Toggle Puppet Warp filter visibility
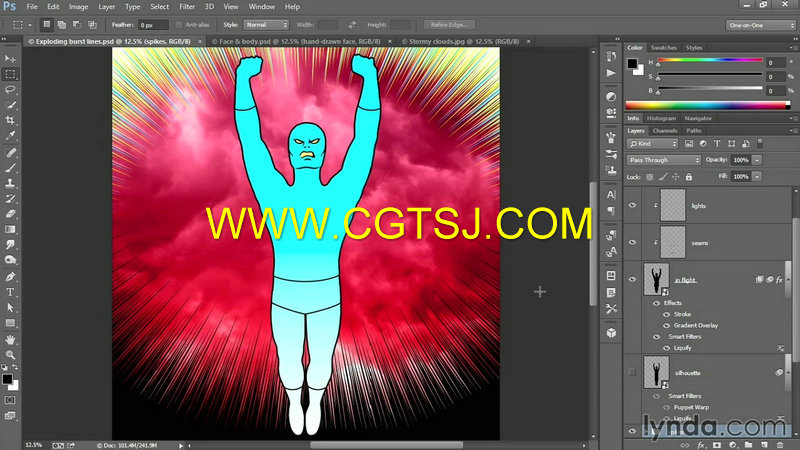The image size is (800, 450). 666,408
